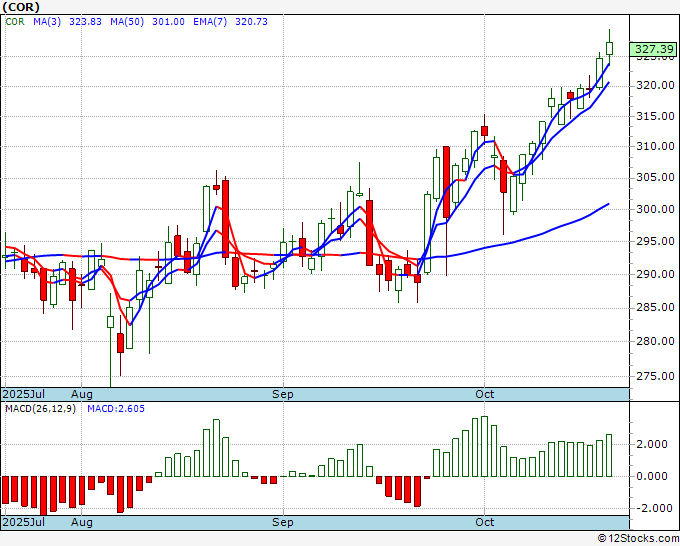Select the EMA(7) value 320.73
This screenshot has height=546, width=680.
click(251, 22)
